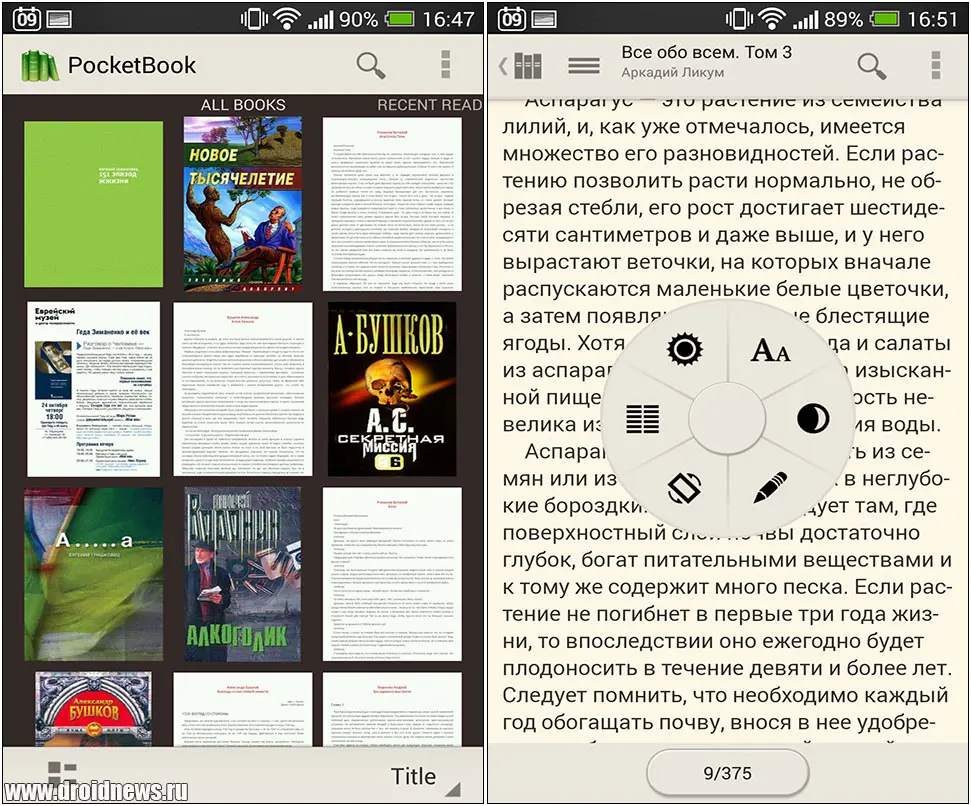Toggle night mode in the radial menu
The height and width of the screenshot is (806, 971).
point(813,418)
